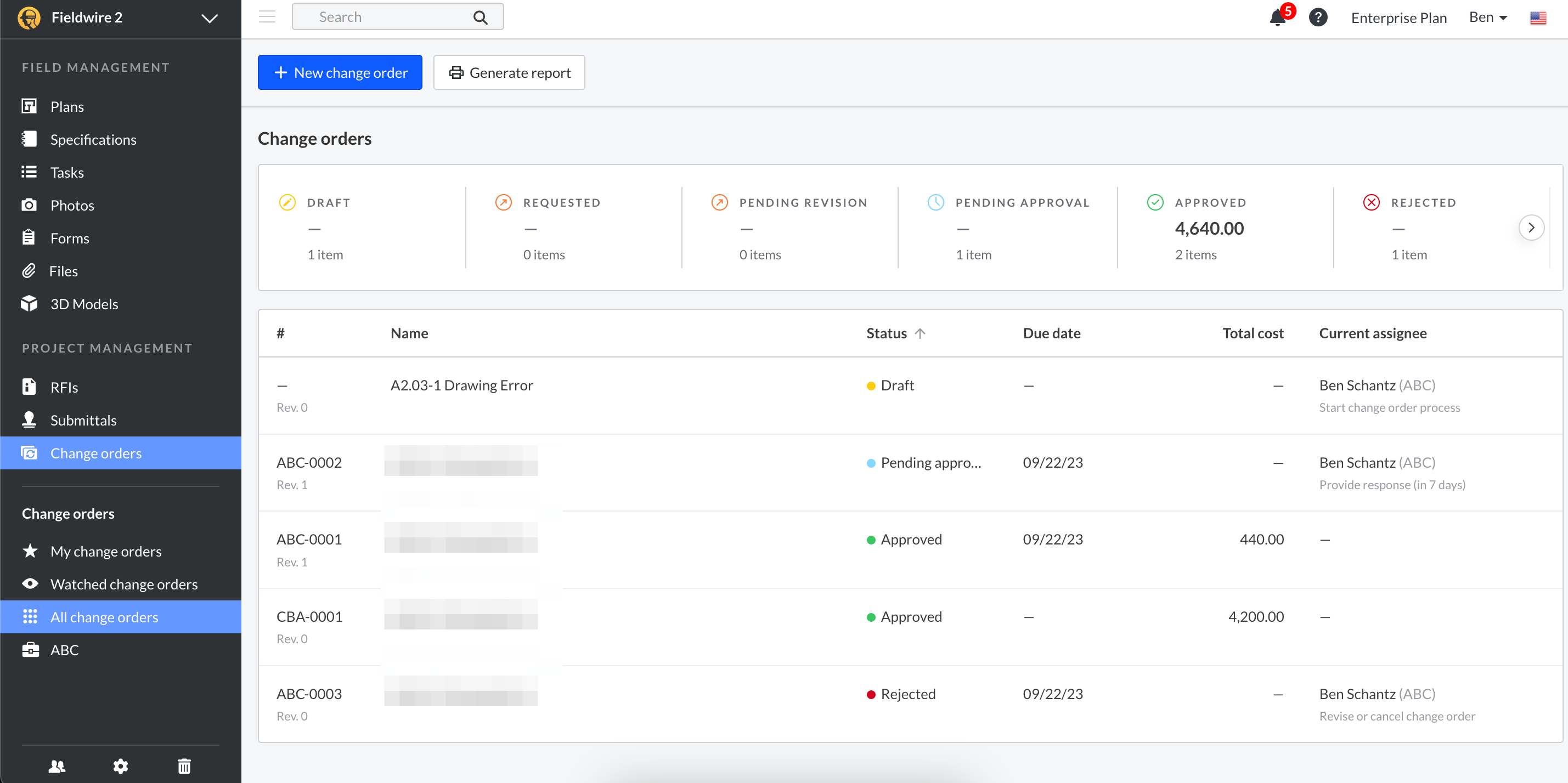Toggle the Status column sort arrow
Screen dimensions: 1568x783
tap(920, 333)
